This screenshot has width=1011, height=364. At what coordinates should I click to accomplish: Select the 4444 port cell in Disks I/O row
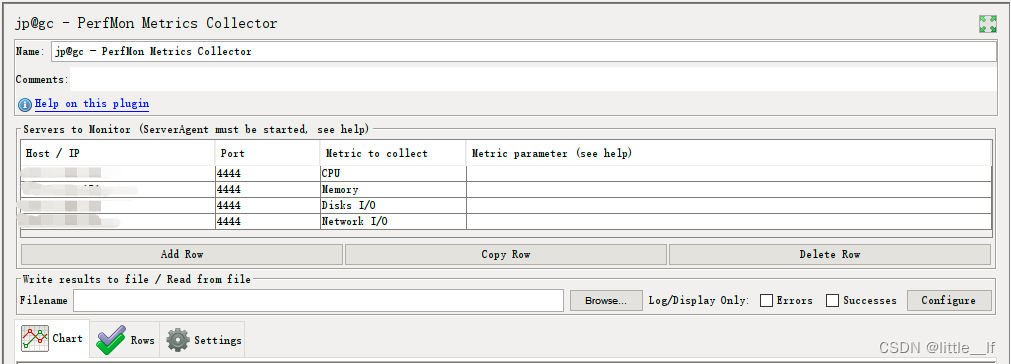click(267, 206)
